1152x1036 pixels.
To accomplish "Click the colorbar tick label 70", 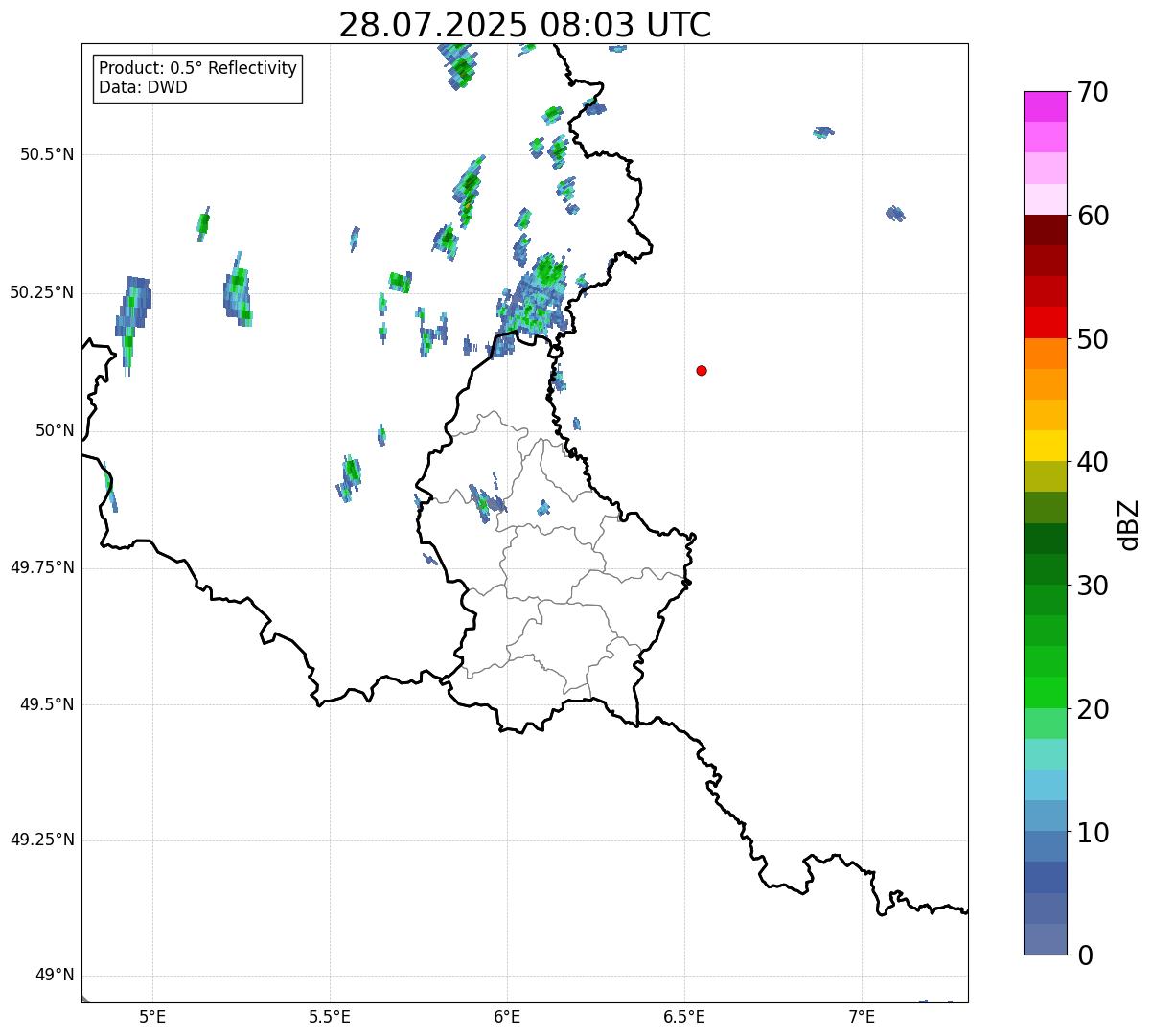I will click(1092, 92).
